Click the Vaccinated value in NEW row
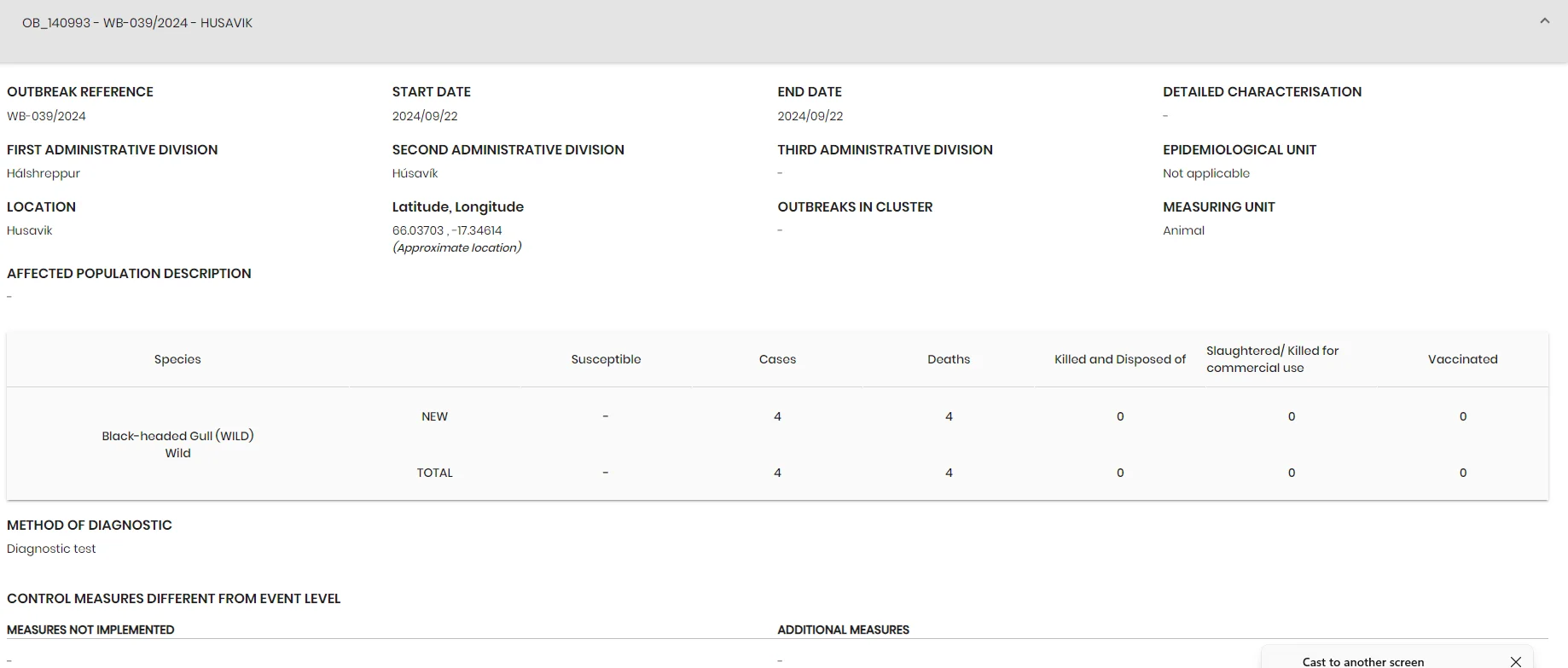Image resolution: width=1568 pixels, height=668 pixels. click(1462, 416)
